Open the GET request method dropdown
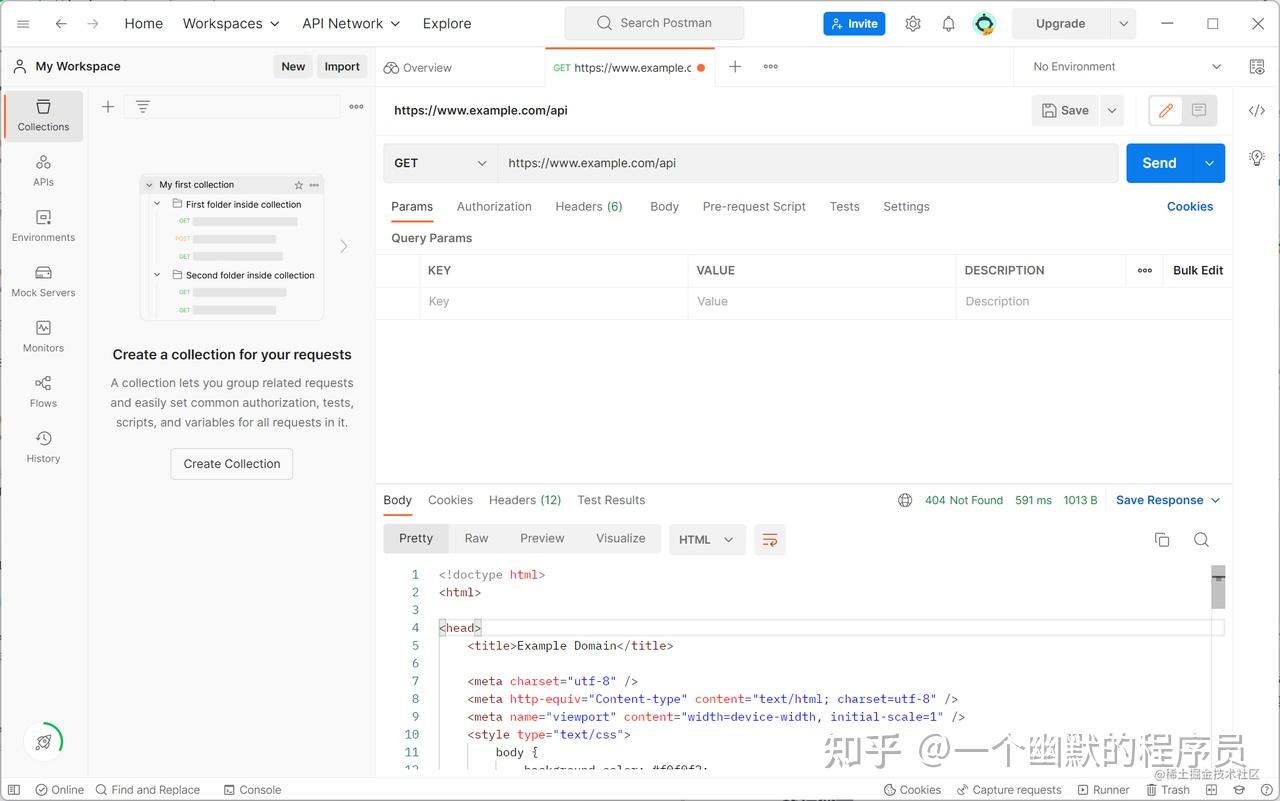This screenshot has height=801, width=1280. point(440,162)
